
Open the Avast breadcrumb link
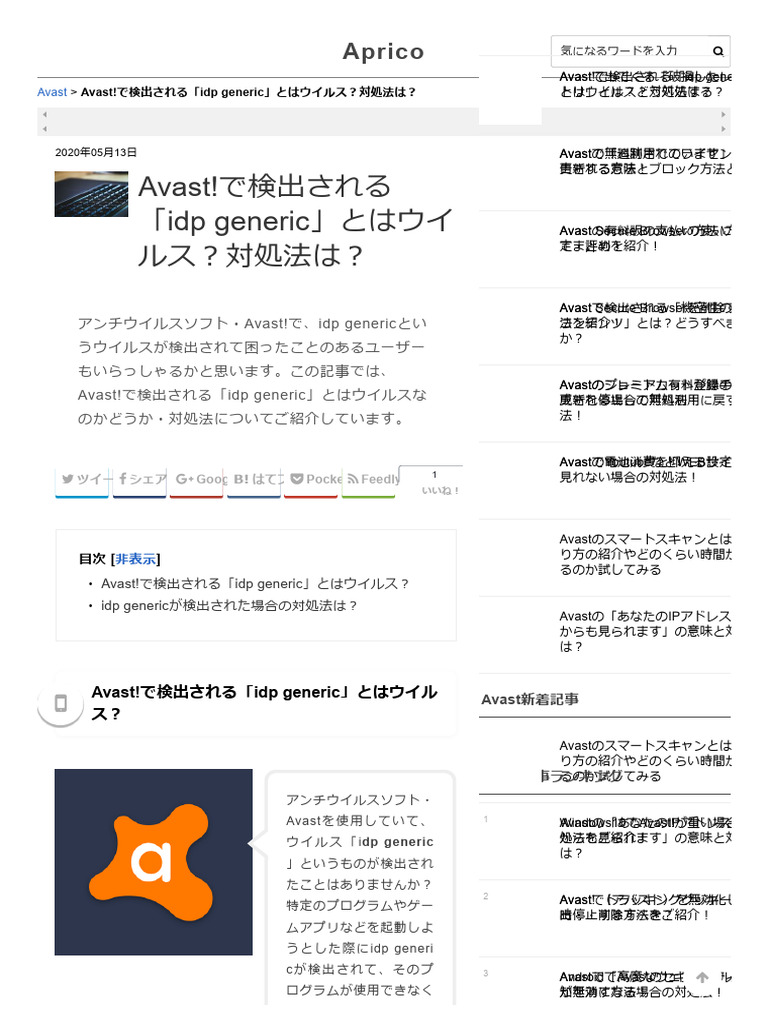(x=52, y=92)
